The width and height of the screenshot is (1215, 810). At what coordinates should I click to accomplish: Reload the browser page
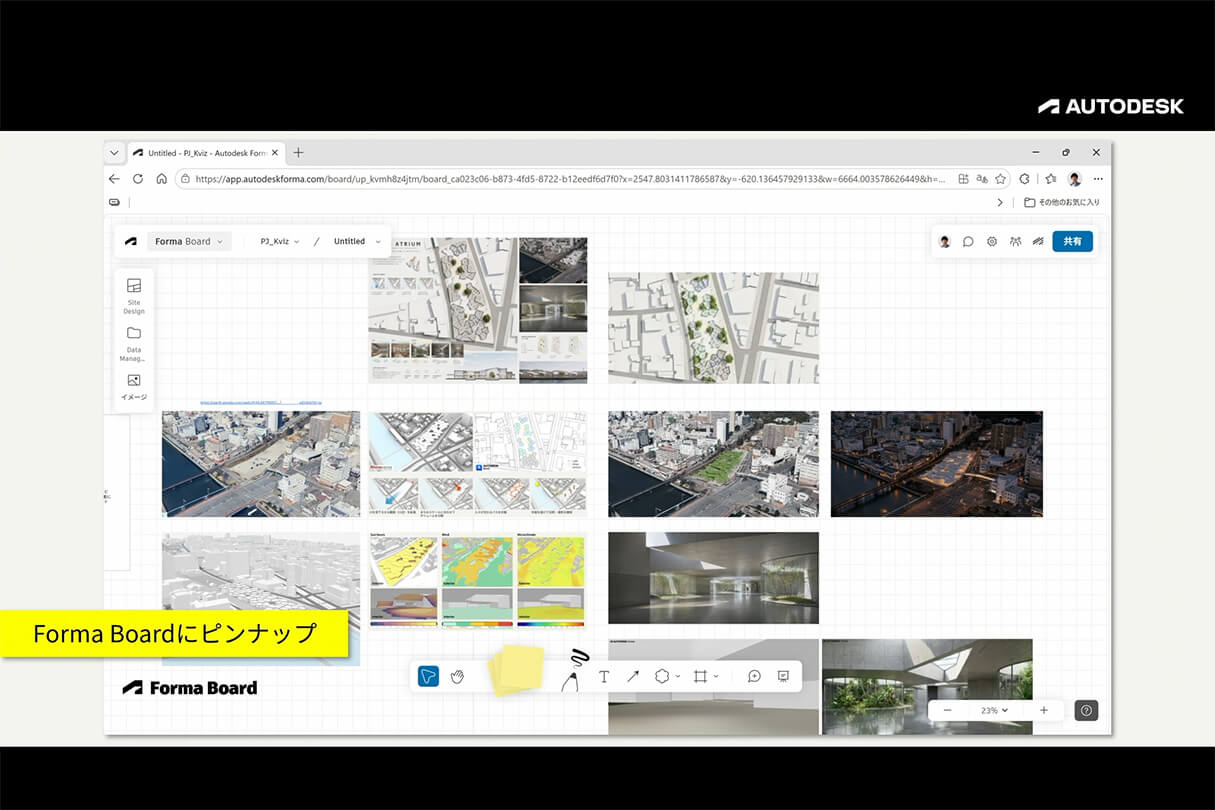[138, 179]
